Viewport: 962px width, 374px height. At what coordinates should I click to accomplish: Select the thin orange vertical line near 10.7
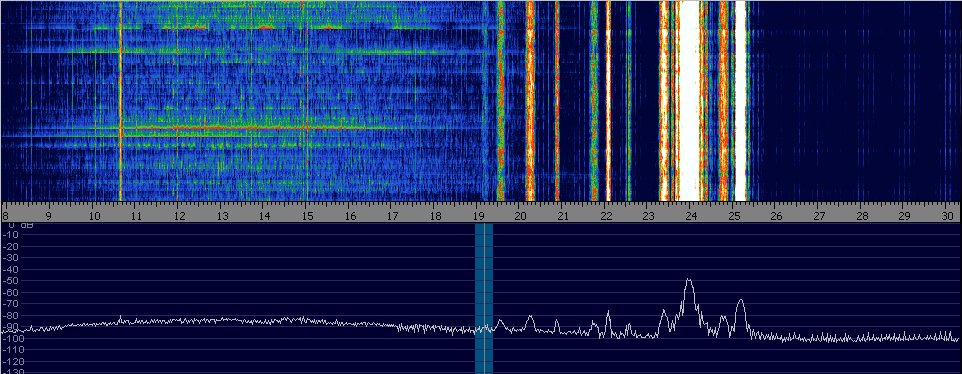120,101
